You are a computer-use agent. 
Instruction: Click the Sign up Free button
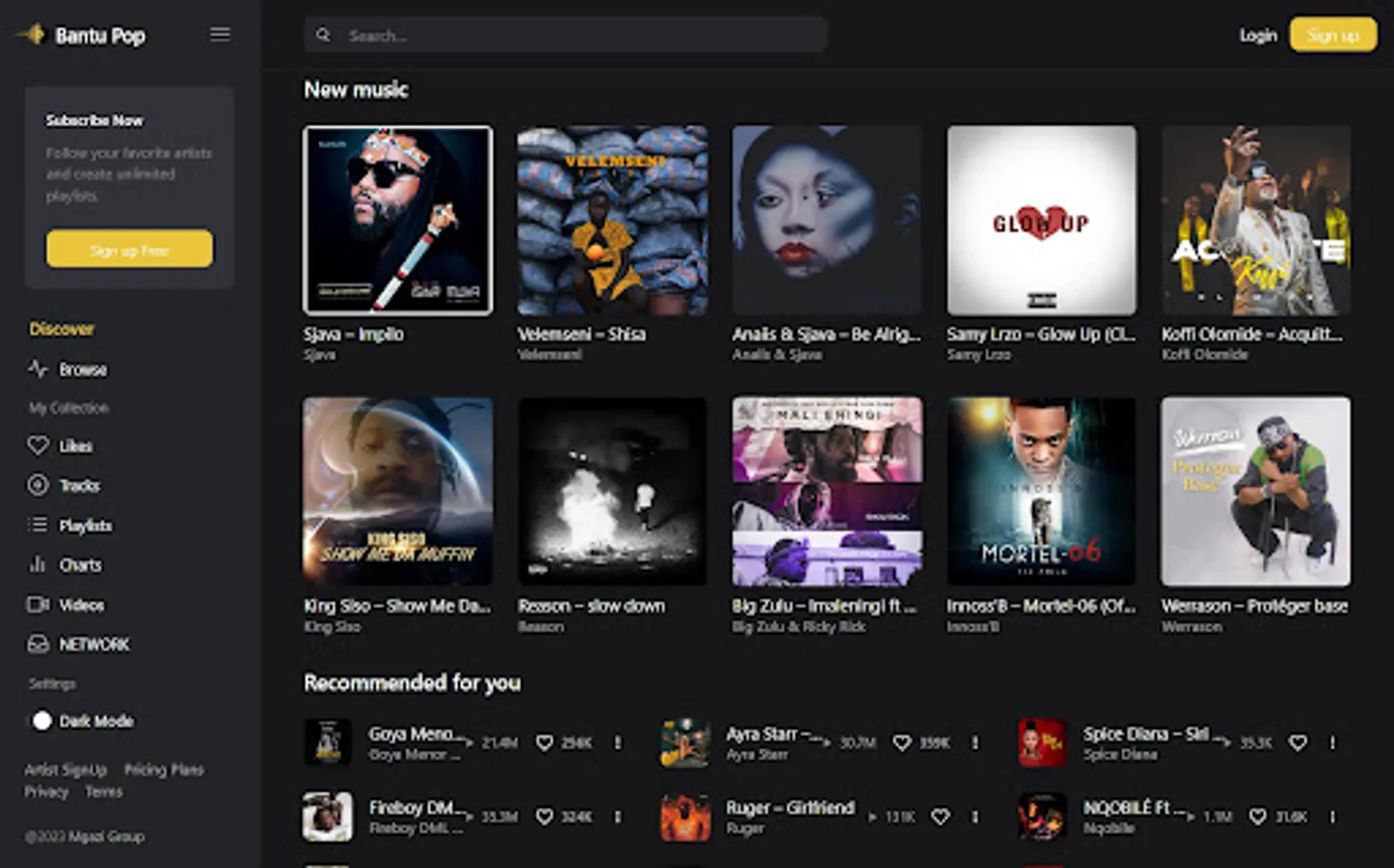tap(129, 250)
